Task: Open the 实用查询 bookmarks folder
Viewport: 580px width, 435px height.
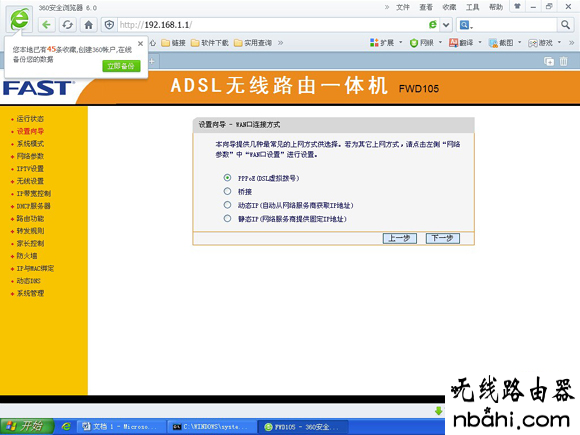Action: 253,43
